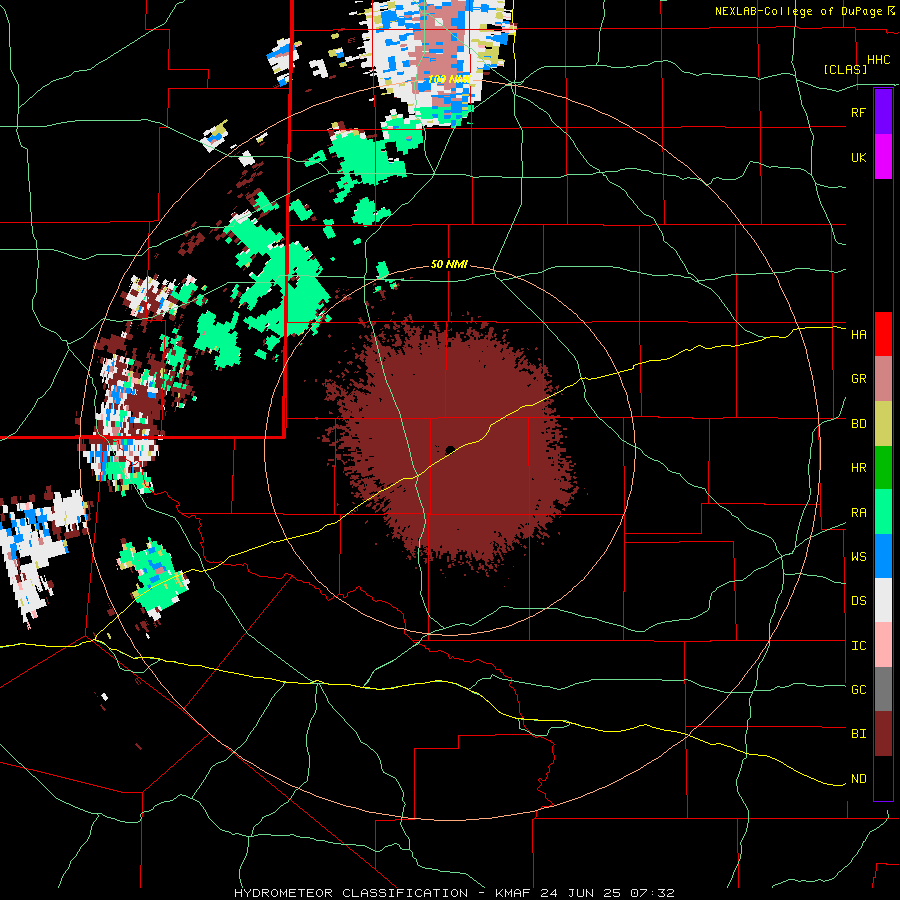Click the UK legend label
Viewport: 900px width, 900px height.
pyautogui.click(x=859, y=157)
